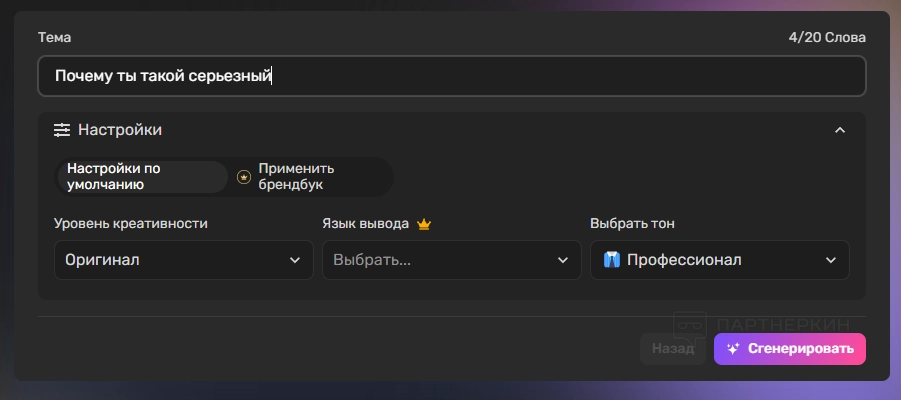Viewport: 901px width, 400px height.
Task: Click the crown icon beside Язык вывода
Action: point(424,224)
